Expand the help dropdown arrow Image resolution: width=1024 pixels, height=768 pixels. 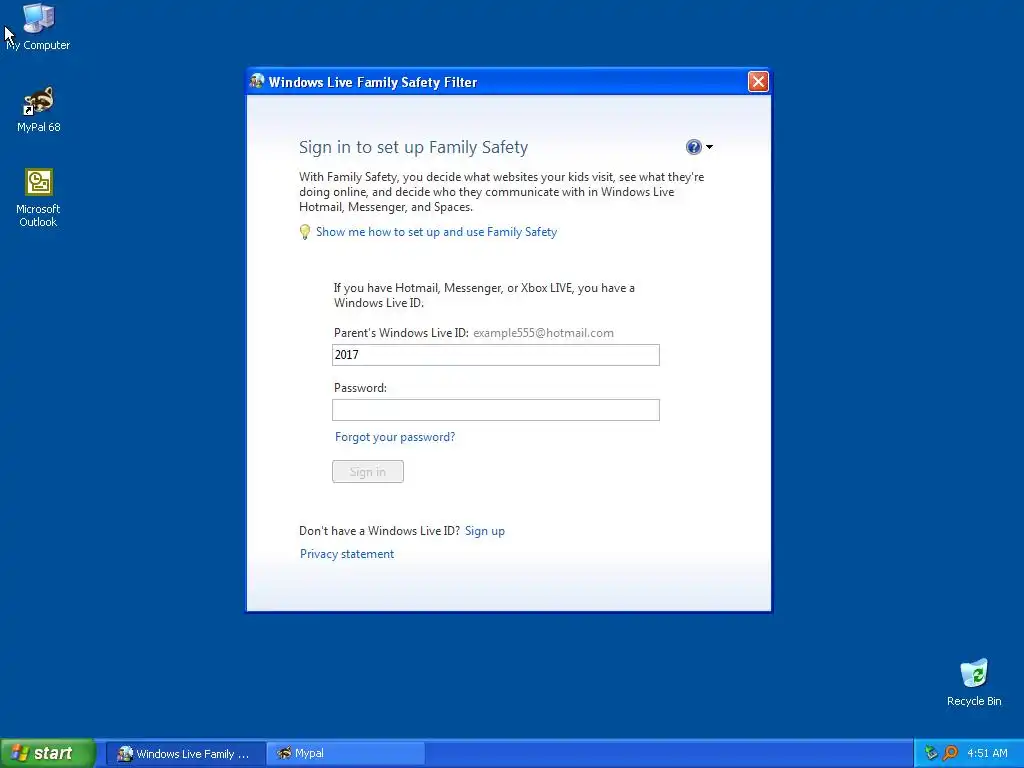tap(709, 147)
